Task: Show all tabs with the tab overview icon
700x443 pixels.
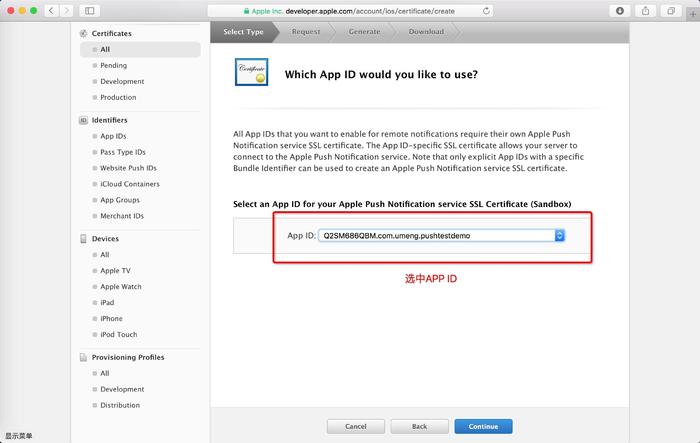Action: (668, 10)
